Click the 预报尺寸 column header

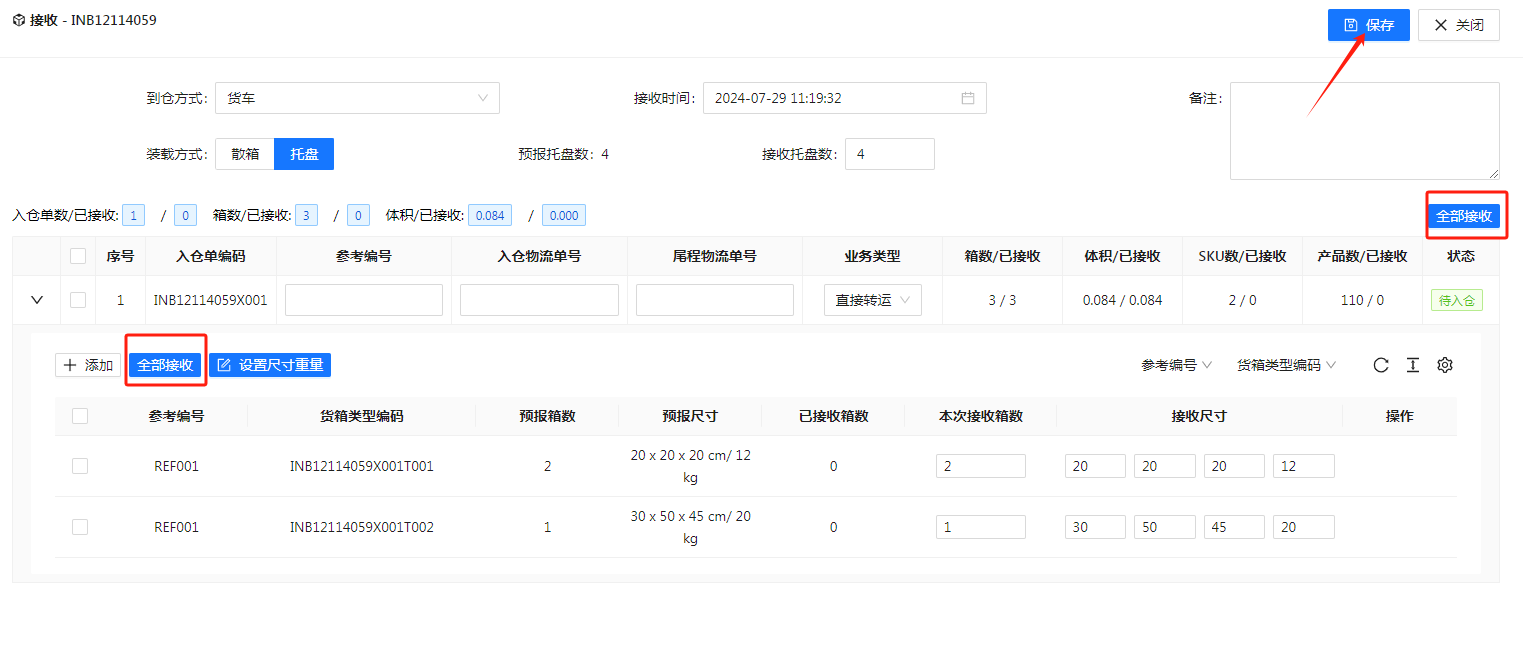pyautogui.click(x=690, y=416)
